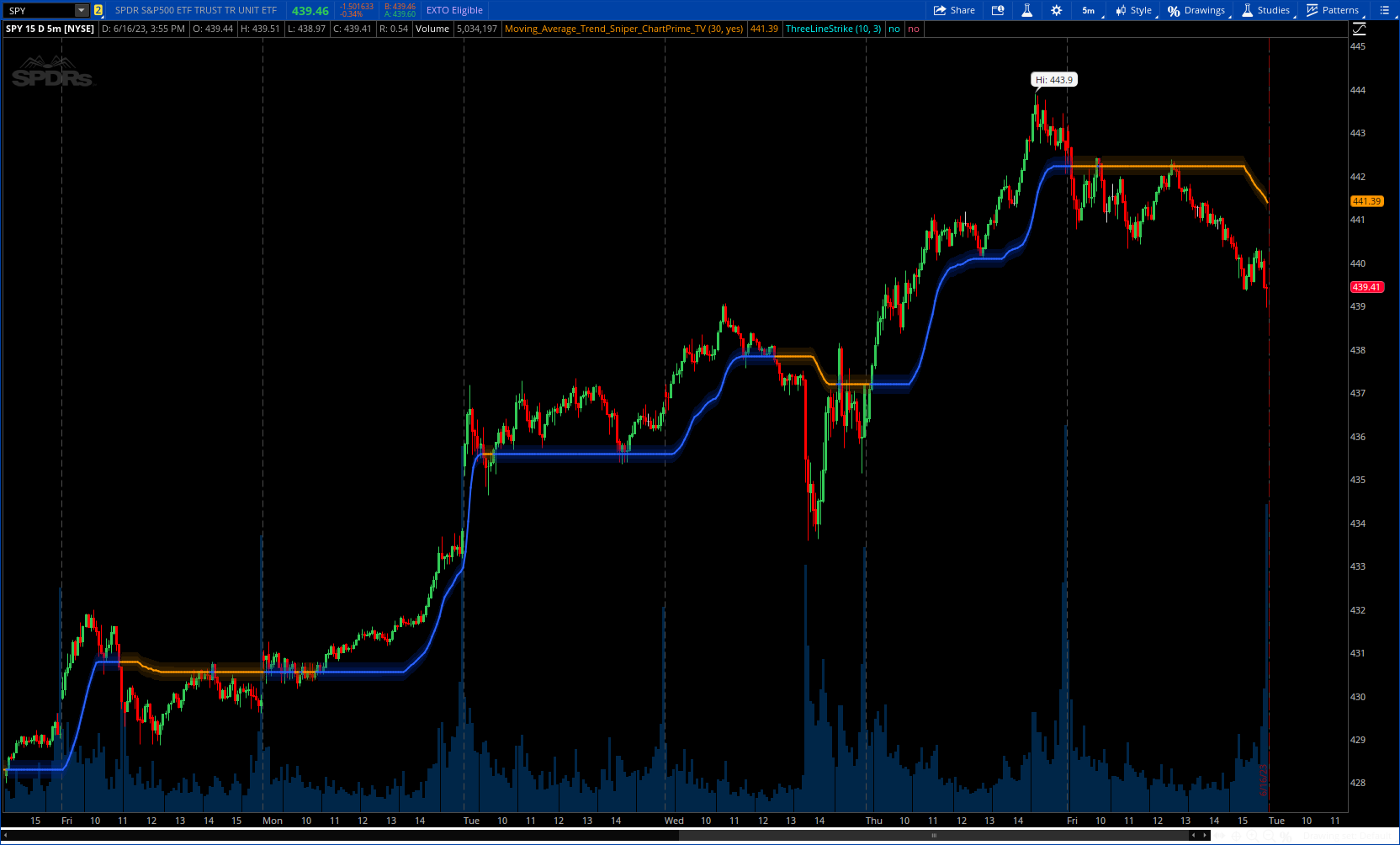Viewport: 1400px width, 845px height.
Task: Click the Volume label in the header
Action: coord(432,29)
